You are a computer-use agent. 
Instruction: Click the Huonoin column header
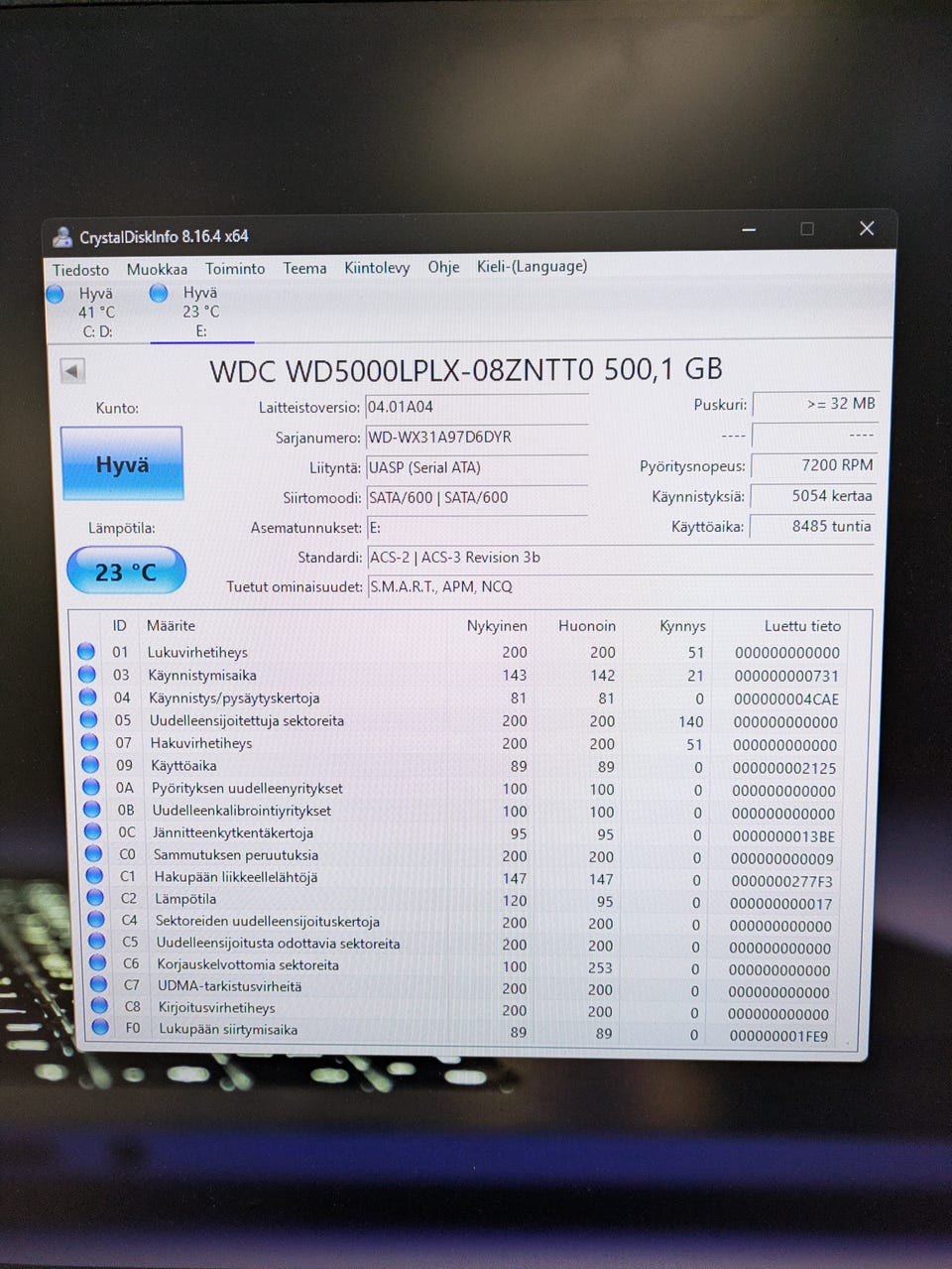[x=587, y=626]
